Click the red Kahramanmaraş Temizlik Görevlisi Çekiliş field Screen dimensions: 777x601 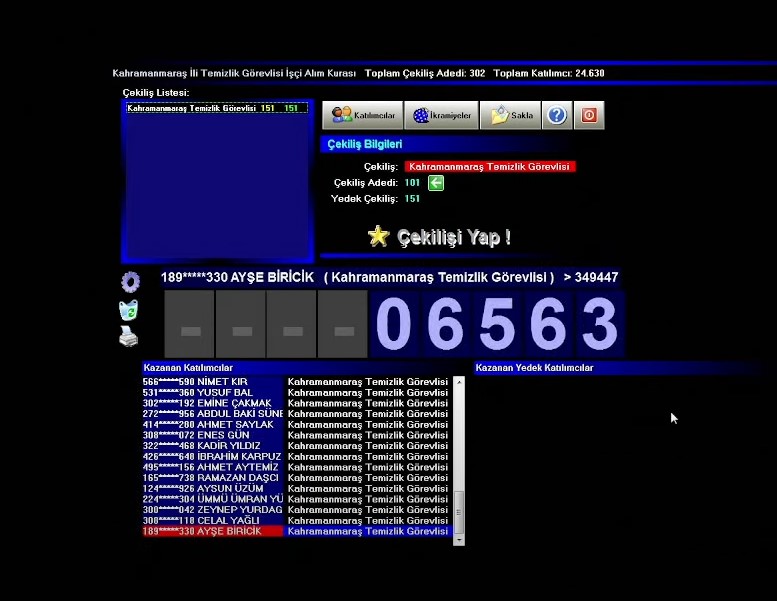coord(489,167)
